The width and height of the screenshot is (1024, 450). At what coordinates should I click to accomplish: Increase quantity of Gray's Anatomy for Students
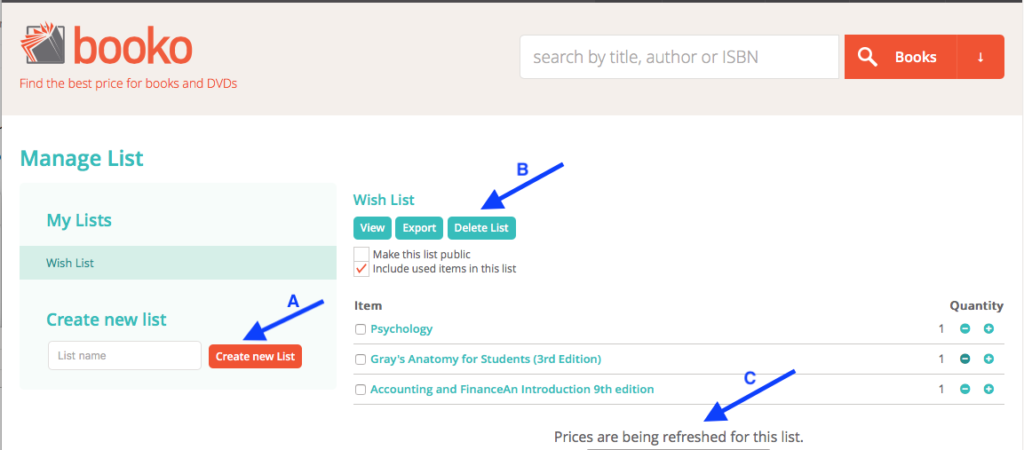(x=989, y=359)
